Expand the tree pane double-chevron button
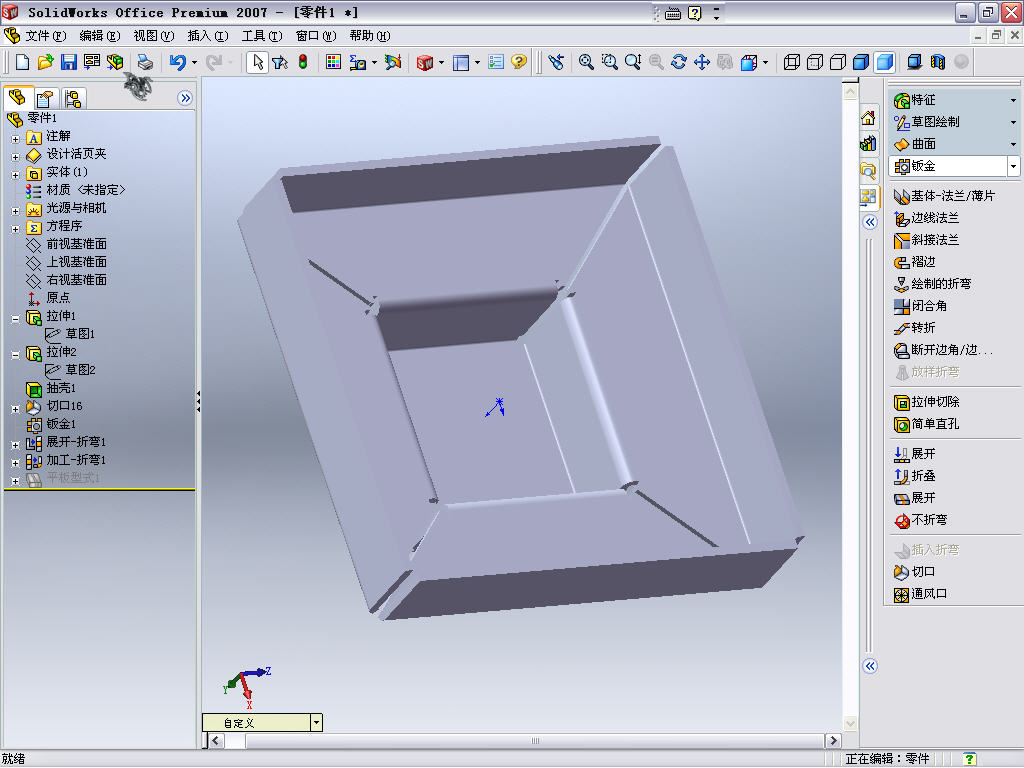The image size is (1024, 768). (185, 99)
